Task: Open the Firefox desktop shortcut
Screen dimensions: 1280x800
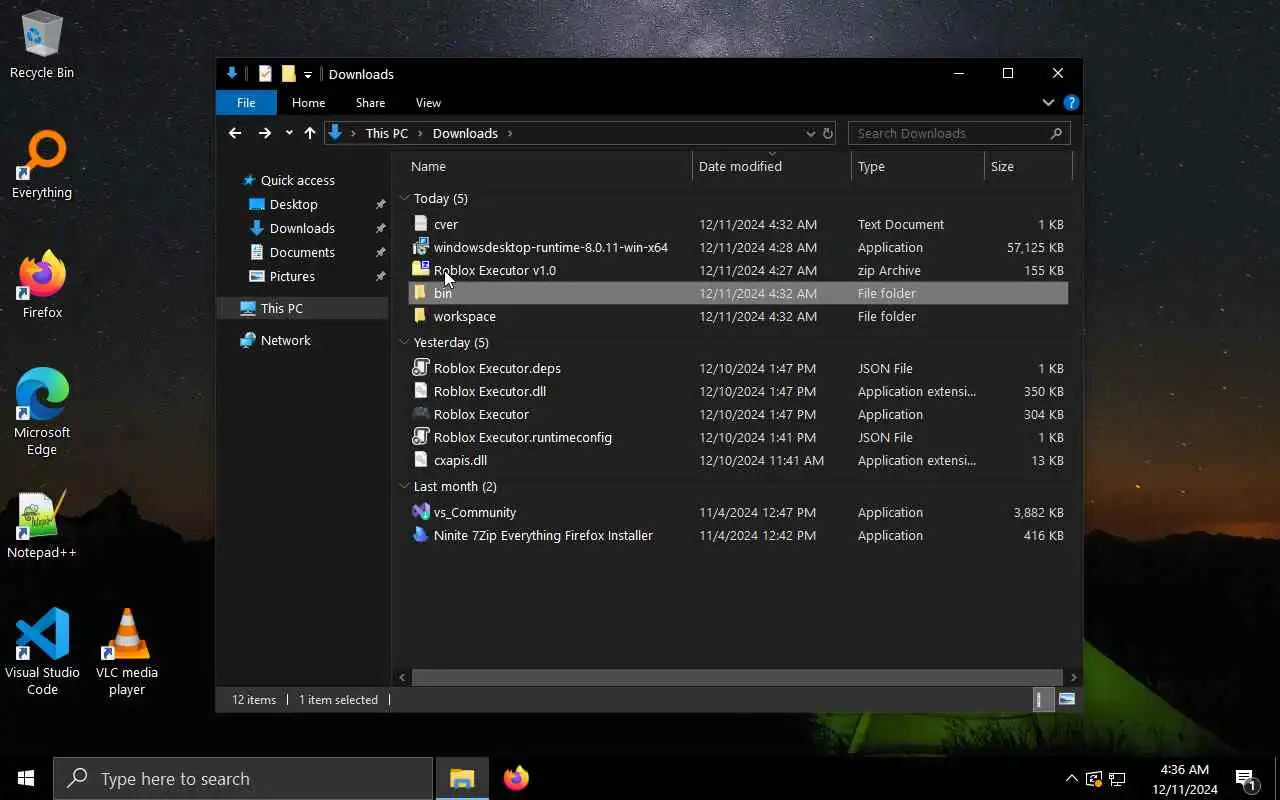Action: (42, 285)
